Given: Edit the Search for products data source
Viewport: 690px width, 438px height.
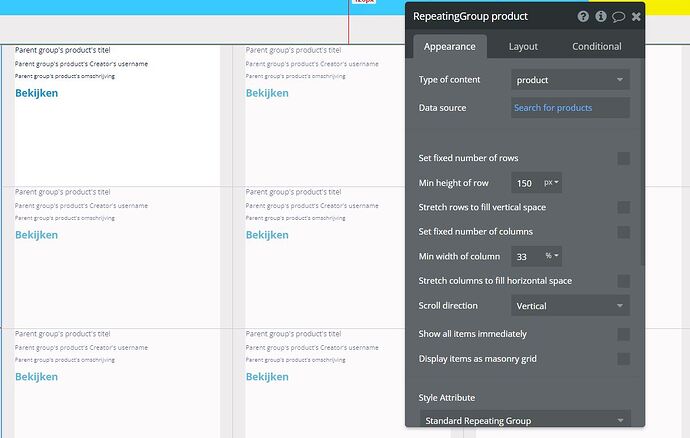Looking at the screenshot, I should (x=570, y=108).
